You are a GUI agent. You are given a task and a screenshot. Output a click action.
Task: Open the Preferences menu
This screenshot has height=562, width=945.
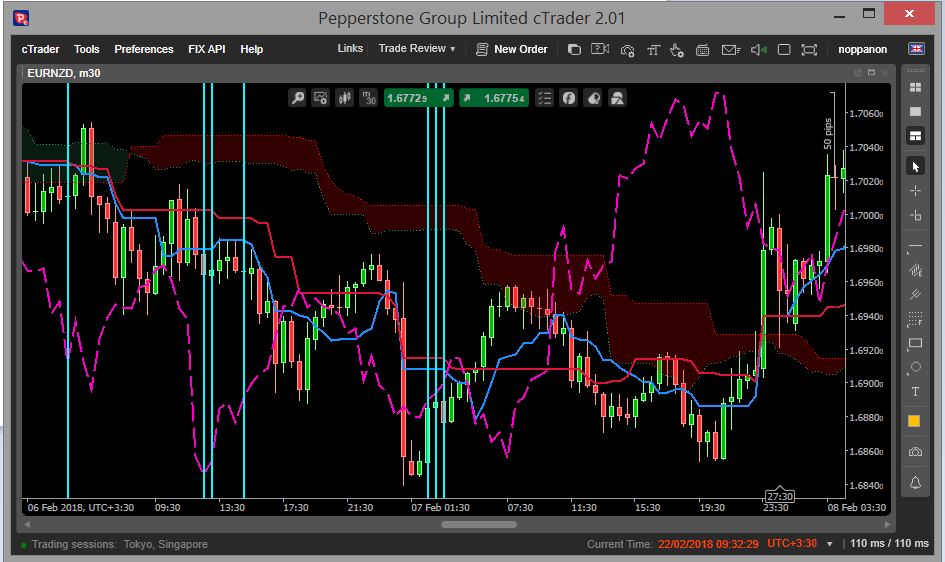[143, 49]
